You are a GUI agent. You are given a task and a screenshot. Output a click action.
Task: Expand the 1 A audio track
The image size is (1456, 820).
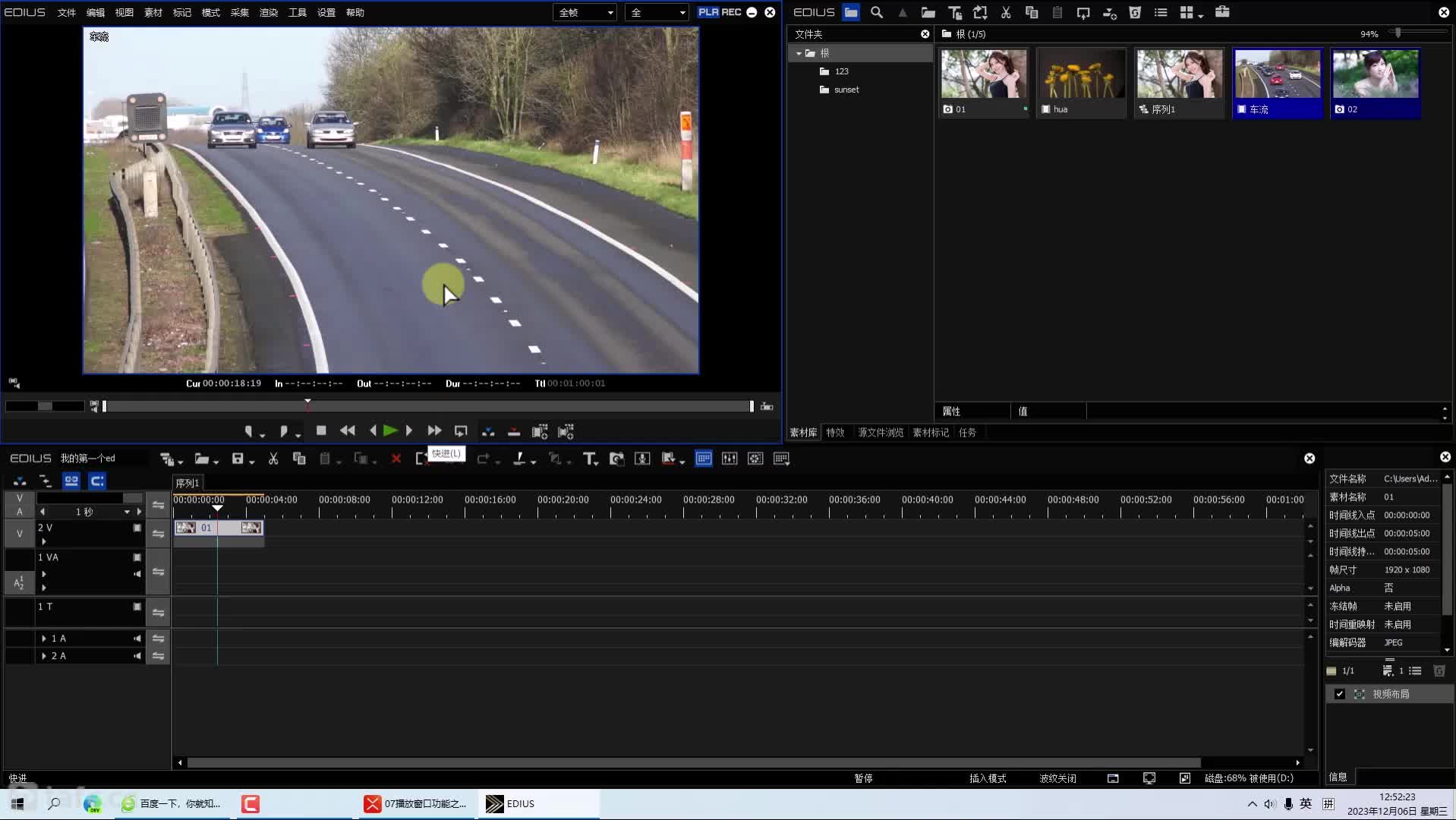(x=43, y=639)
